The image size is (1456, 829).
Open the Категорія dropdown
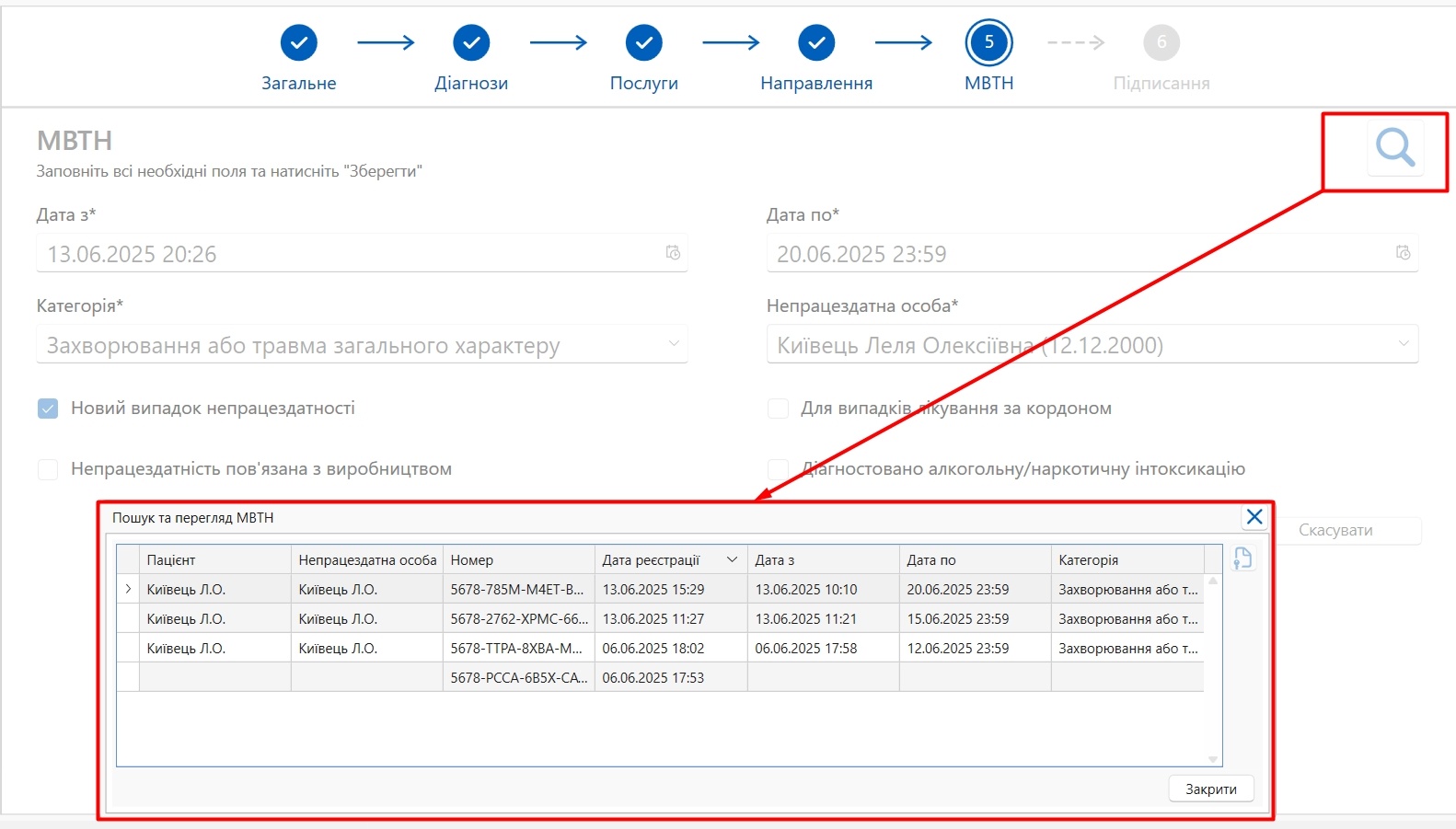pyautogui.click(x=362, y=345)
